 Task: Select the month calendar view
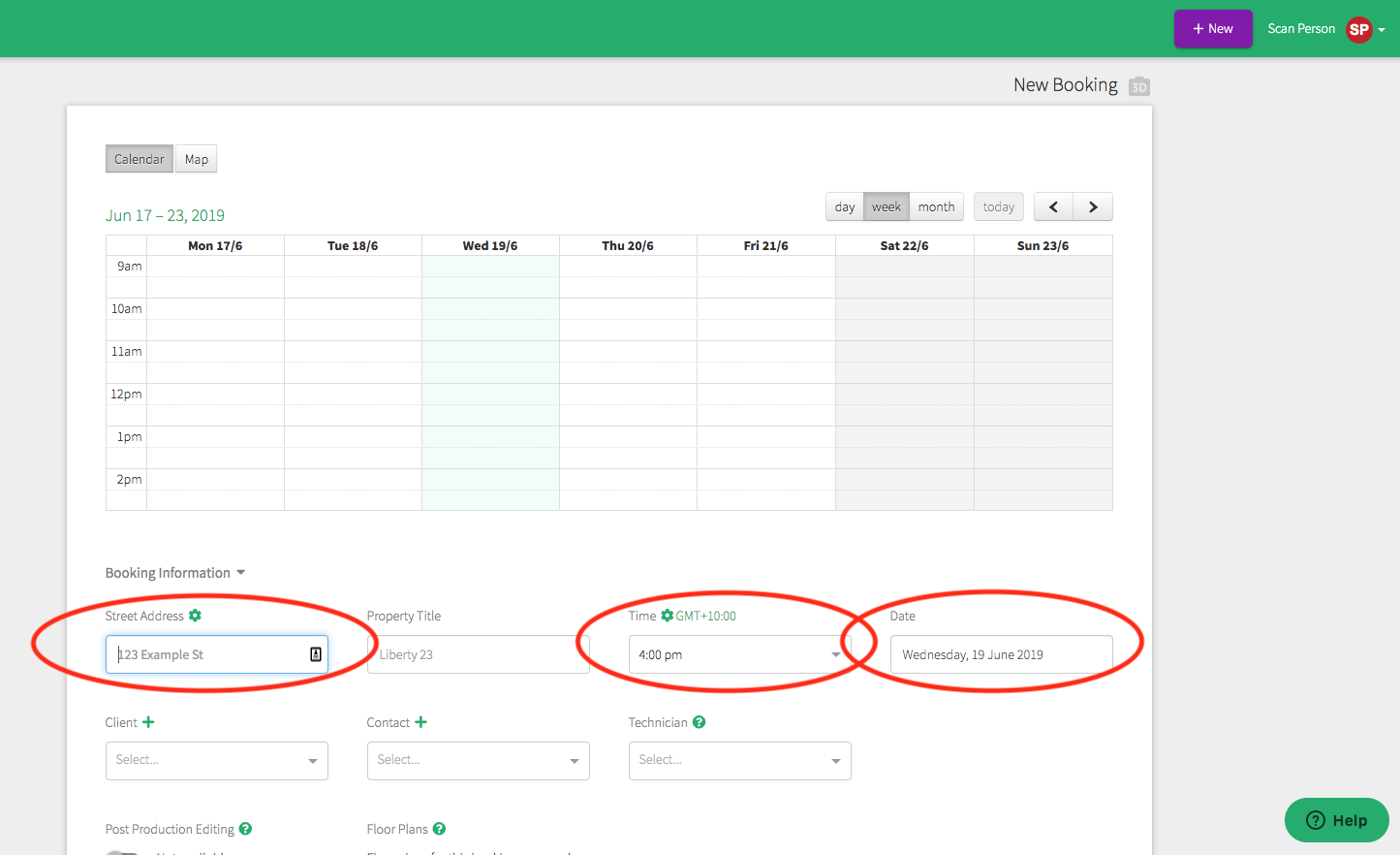click(x=937, y=206)
